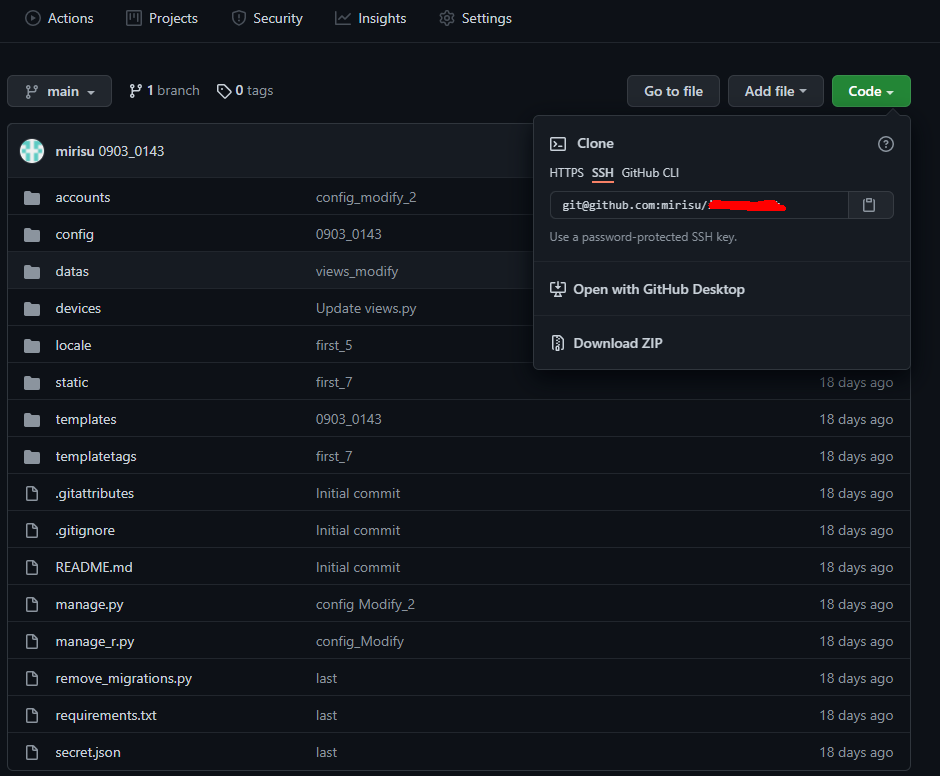The height and width of the screenshot is (776, 940).
Task: Click the locale folder icon
Action: (x=32, y=346)
